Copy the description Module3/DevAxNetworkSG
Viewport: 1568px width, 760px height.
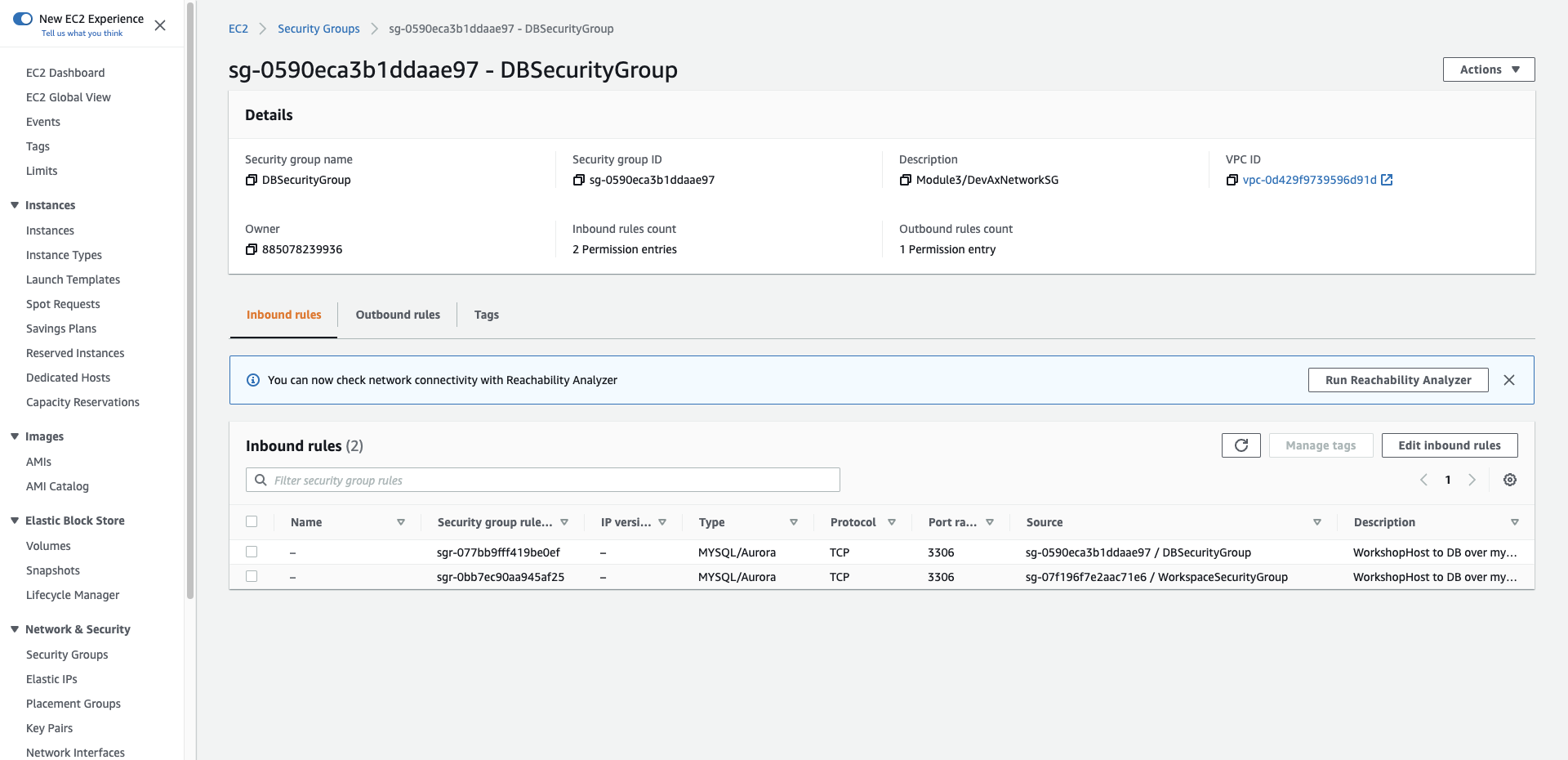point(905,180)
